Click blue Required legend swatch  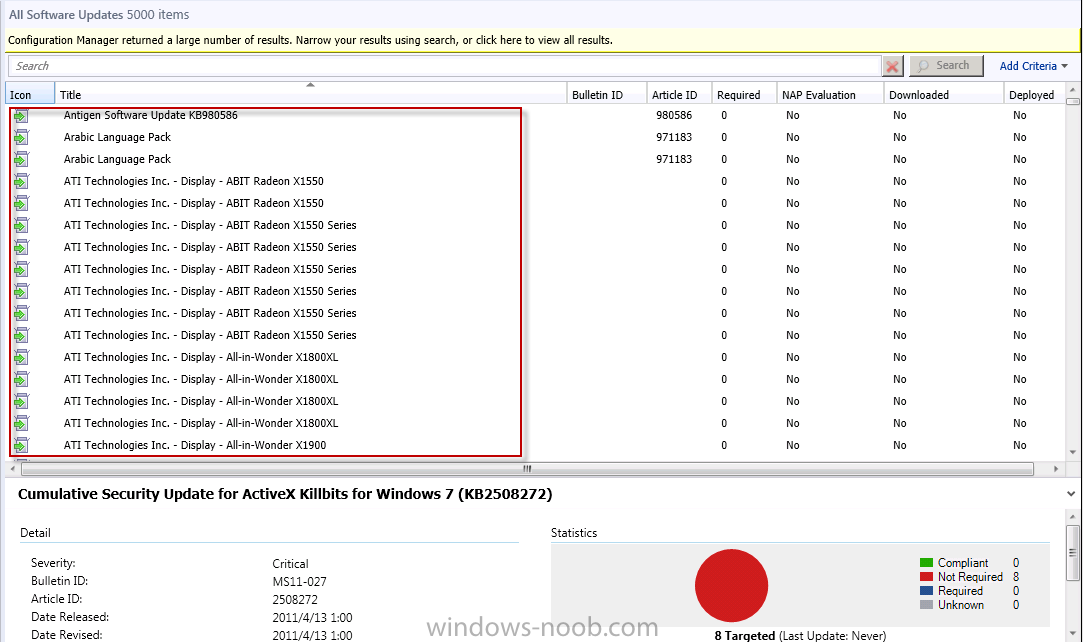click(926, 591)
